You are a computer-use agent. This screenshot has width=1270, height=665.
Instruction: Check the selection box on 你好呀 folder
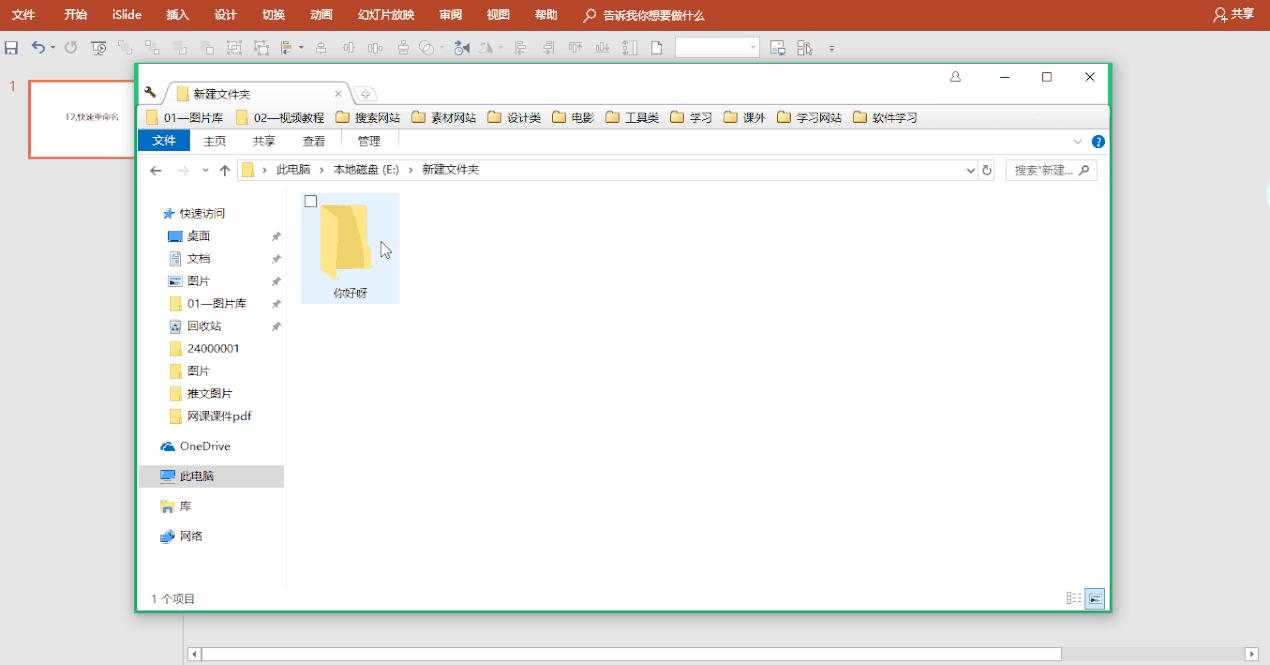tap(310, 200)
